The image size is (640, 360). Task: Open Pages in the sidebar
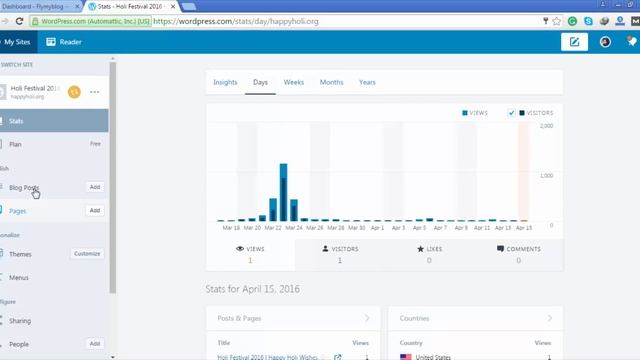(x=17, y=211)
